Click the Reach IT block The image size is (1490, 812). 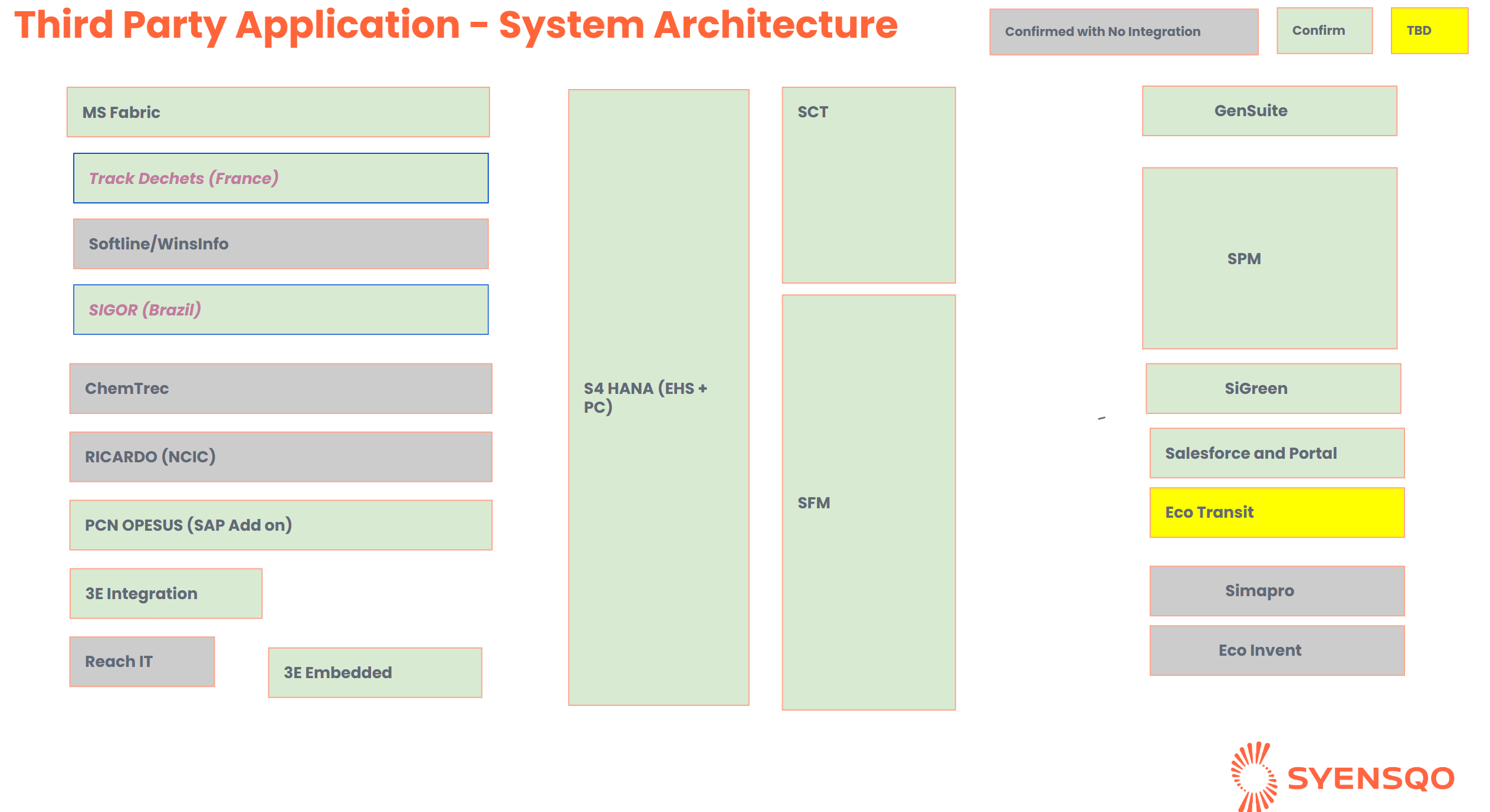pyautogui.click(x=142, y=661)
